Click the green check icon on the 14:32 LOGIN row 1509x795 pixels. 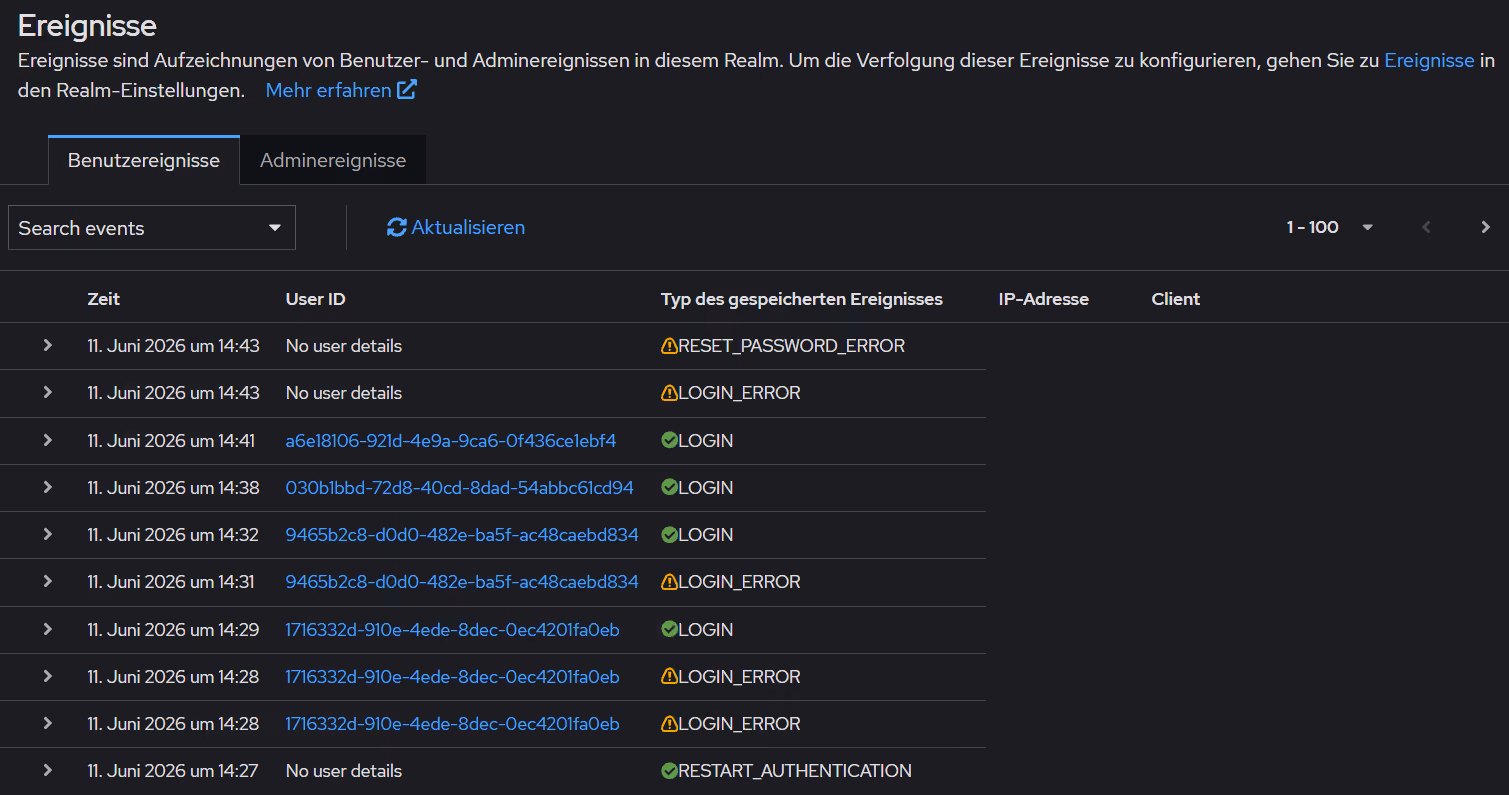[x=669, y=535]
